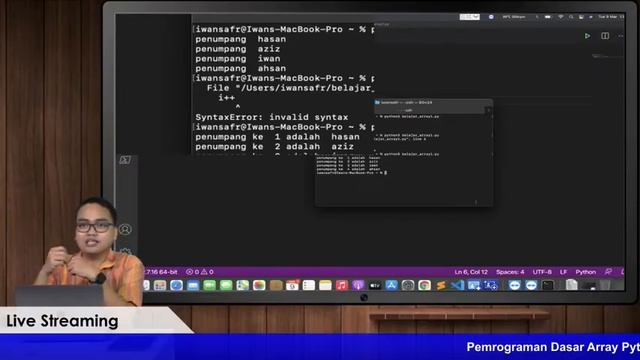Change file encoding via 'UTF-8'
640x360 pixels.
[x=542, y=272]
